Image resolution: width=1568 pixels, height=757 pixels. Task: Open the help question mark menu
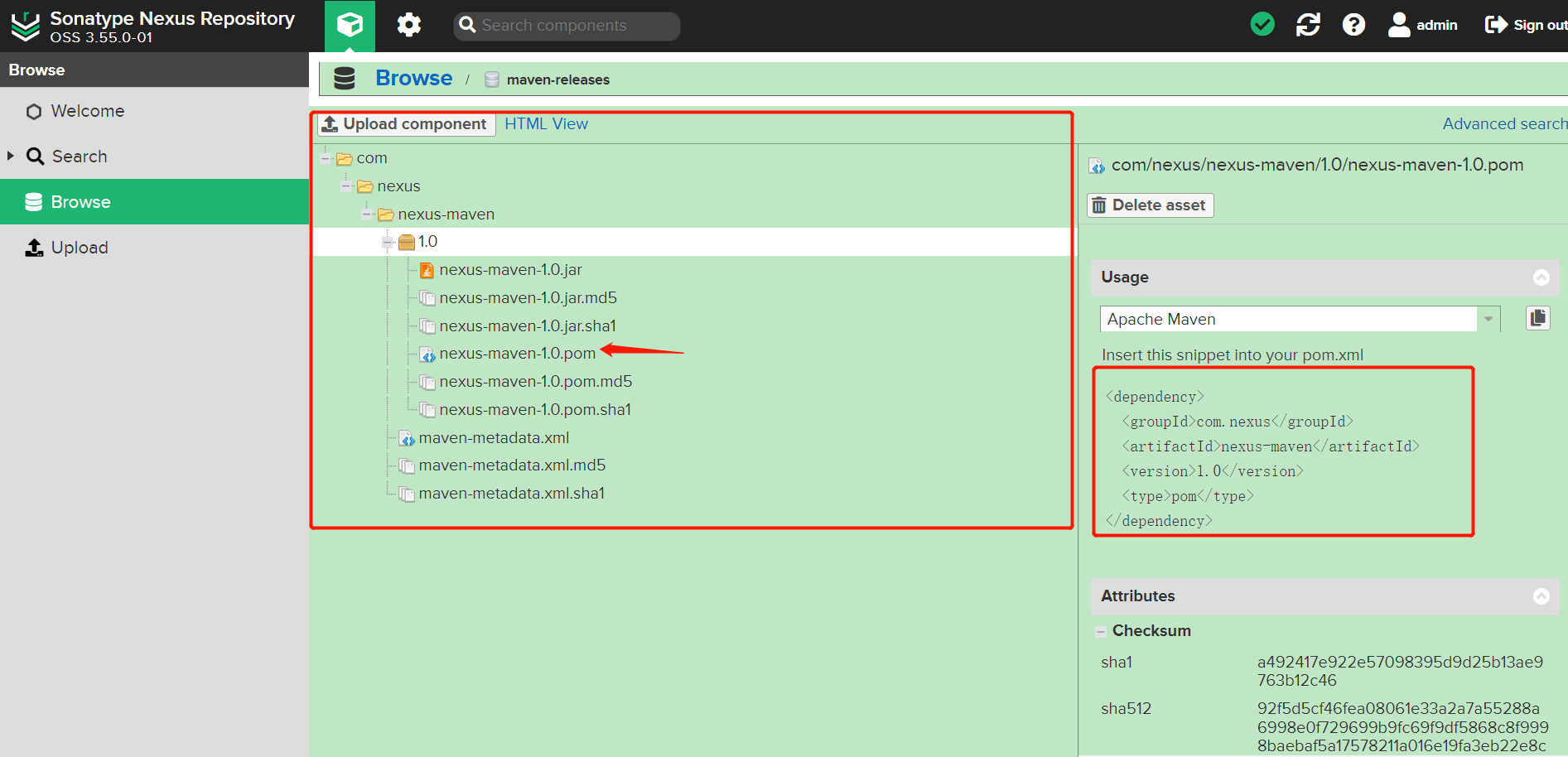click(1353, 25)
